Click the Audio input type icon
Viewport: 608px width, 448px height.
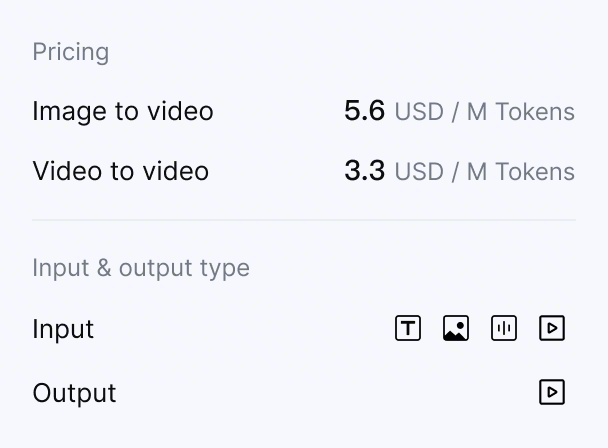pyautogui.click(x=504, y=328)
